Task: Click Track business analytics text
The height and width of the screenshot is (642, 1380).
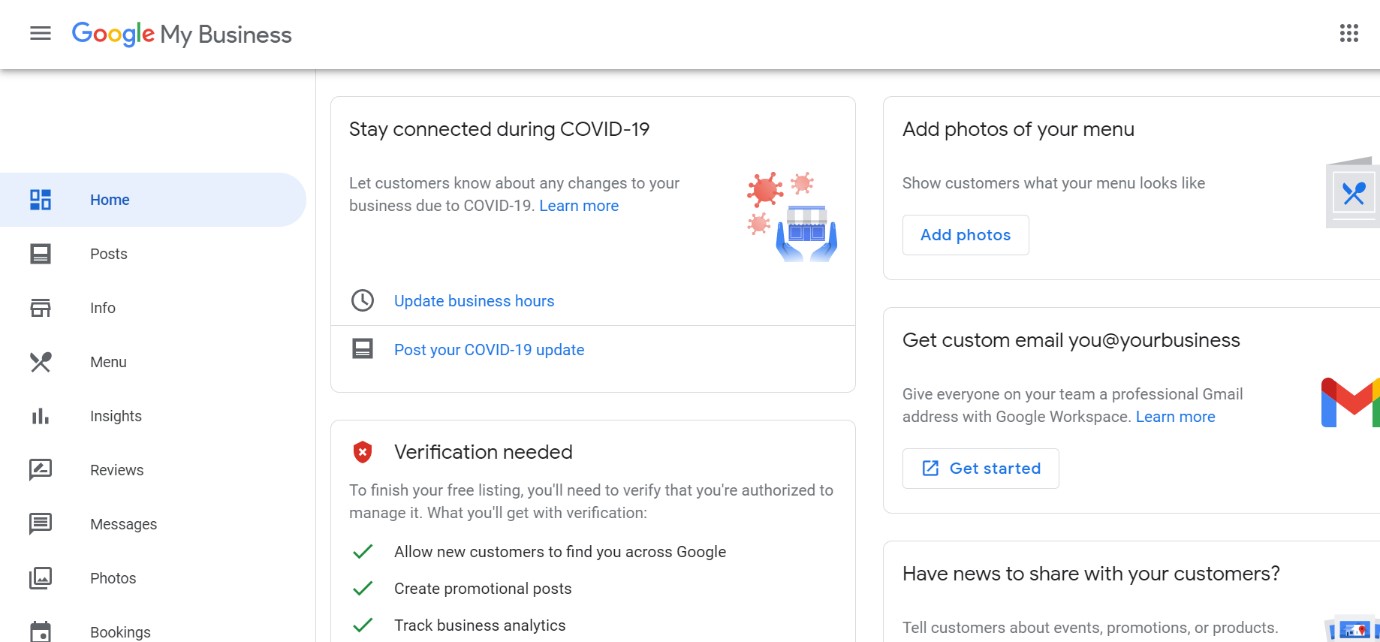Action: point(480,626)
